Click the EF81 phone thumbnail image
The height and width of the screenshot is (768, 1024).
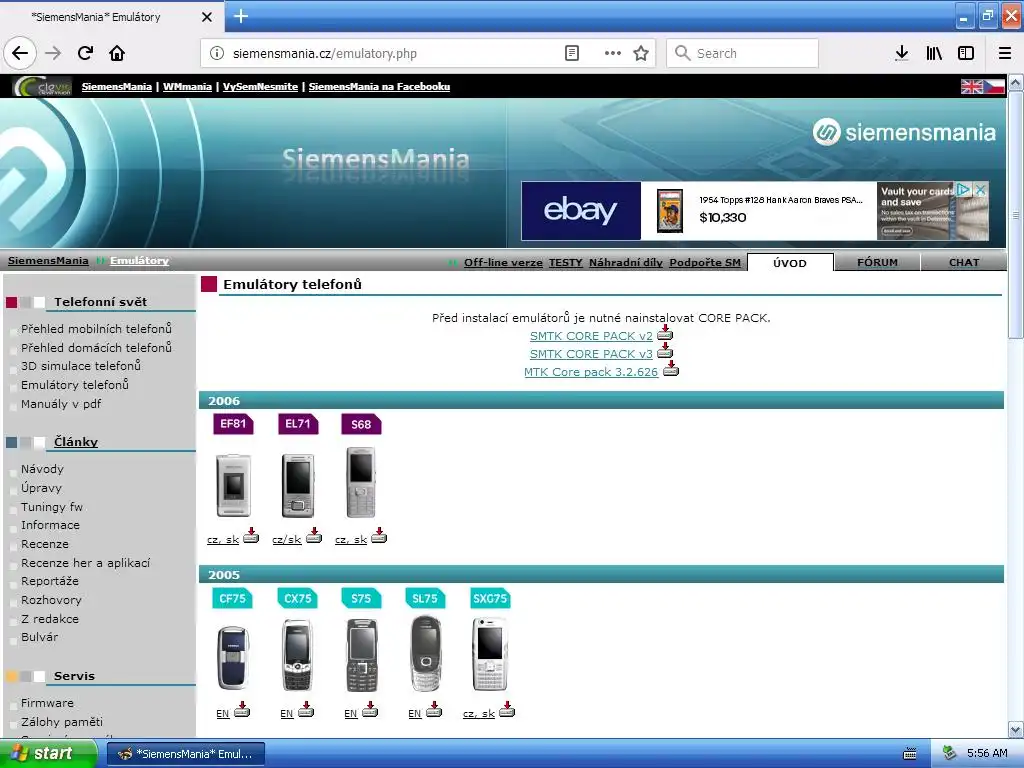233,485
